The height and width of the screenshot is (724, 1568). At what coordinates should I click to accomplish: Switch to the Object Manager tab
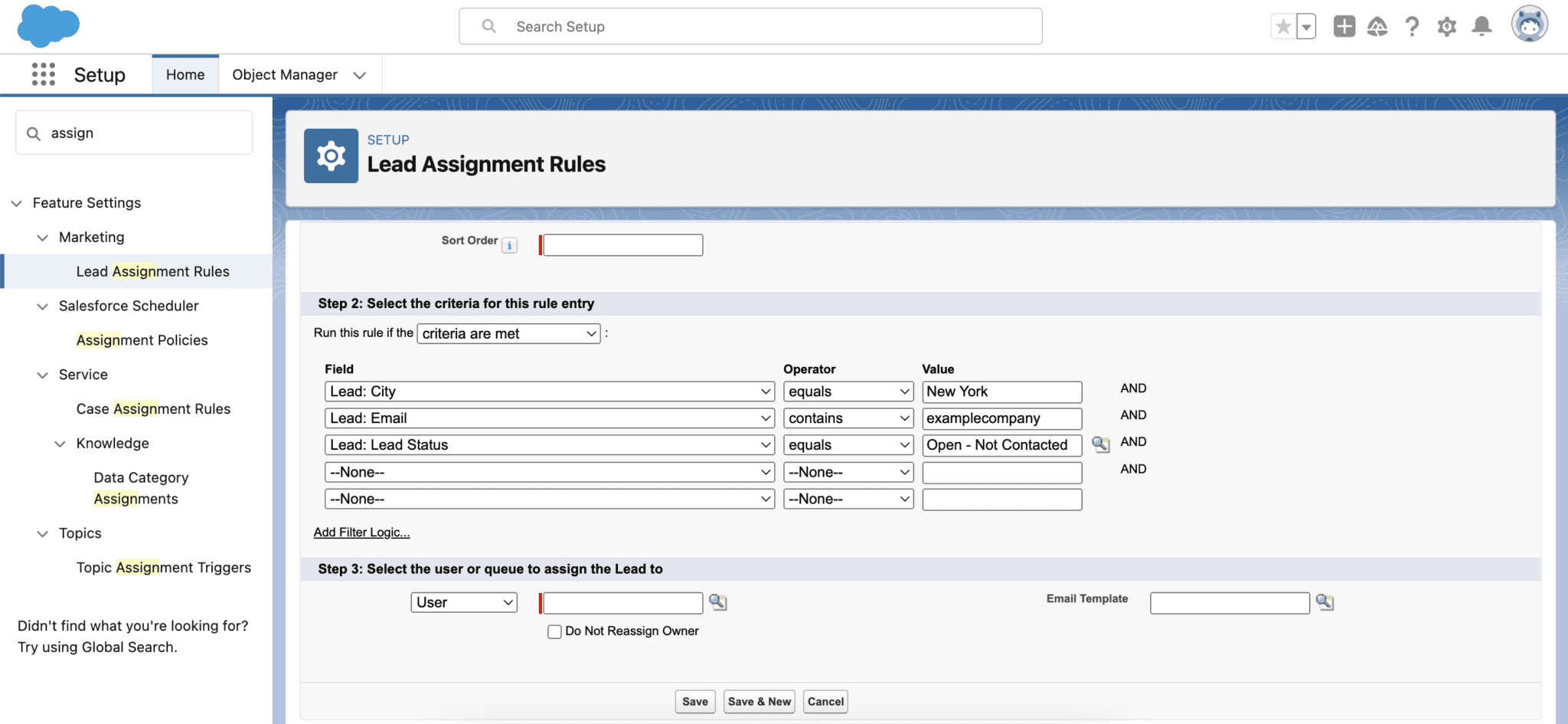click(x=285, y=74)
